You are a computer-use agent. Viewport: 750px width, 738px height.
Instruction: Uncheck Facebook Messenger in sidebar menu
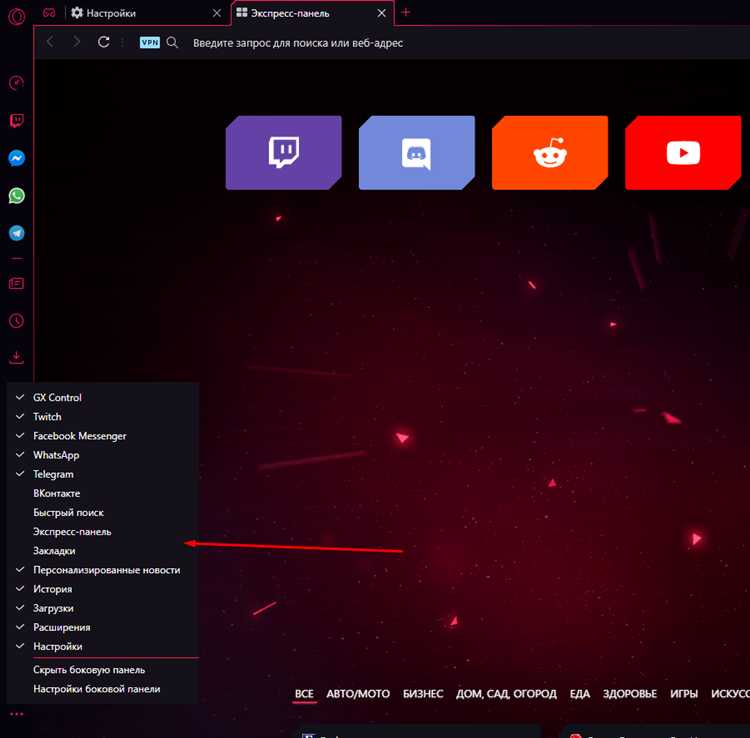(102, 436)
